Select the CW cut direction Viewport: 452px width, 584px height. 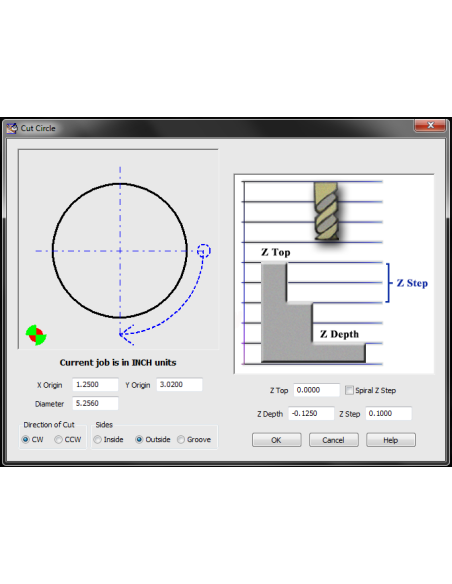coord(26,439)
